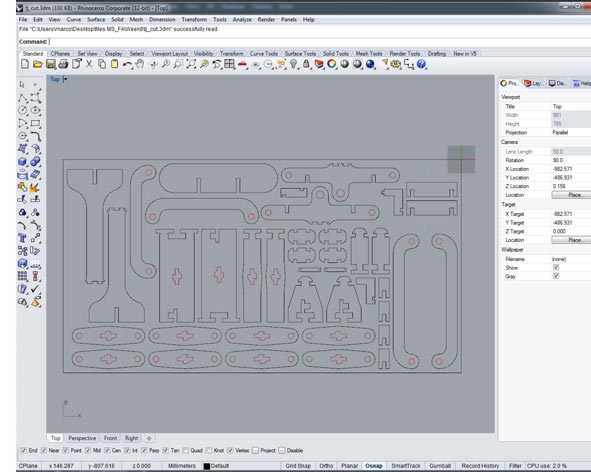The image size is (591, 472).
Task: Uncheck the Wallpaper Gray checkbox
Action: (x=556, y=276)
